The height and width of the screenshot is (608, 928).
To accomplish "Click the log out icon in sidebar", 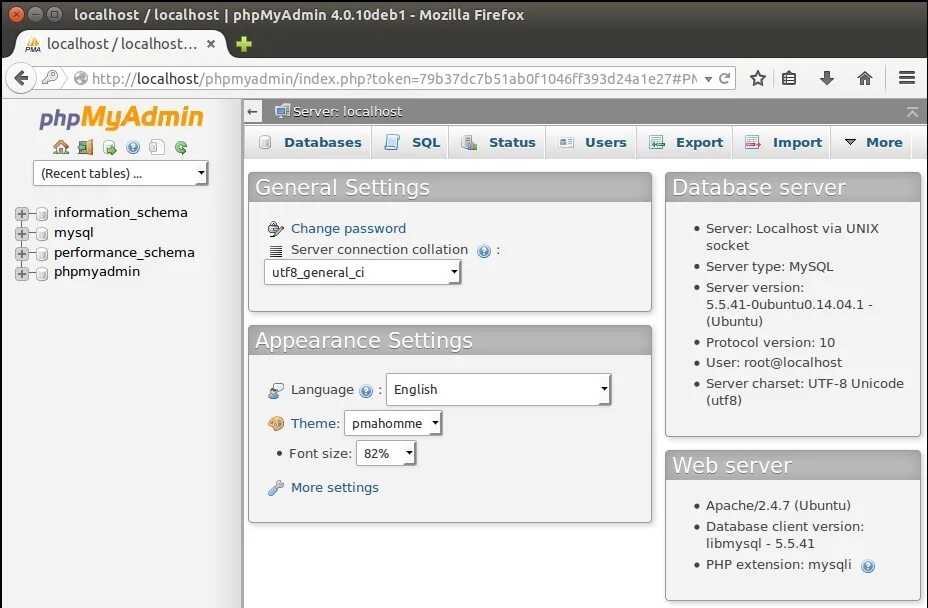I will pyautogui.click(x=85, y=147).
